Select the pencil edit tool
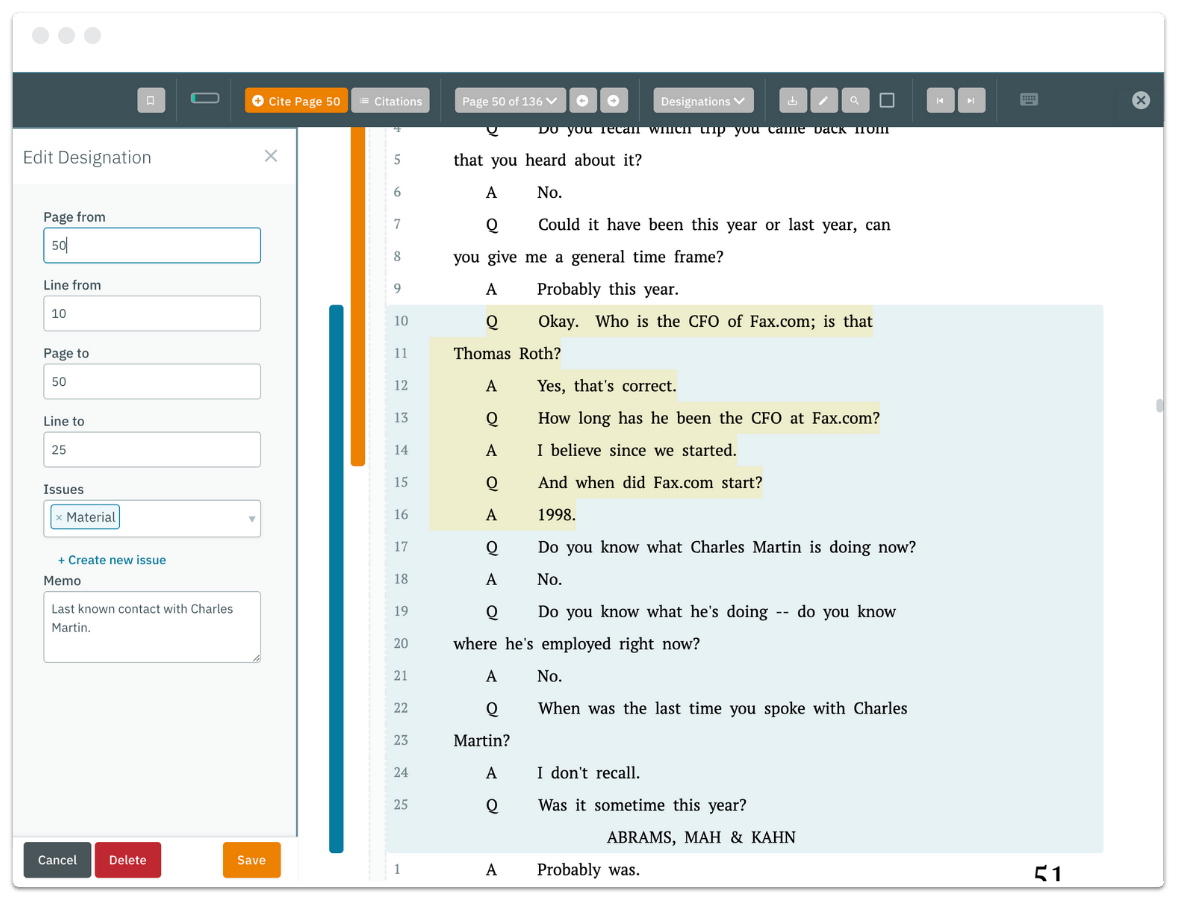1177x903 pixels. click(824, 100)
